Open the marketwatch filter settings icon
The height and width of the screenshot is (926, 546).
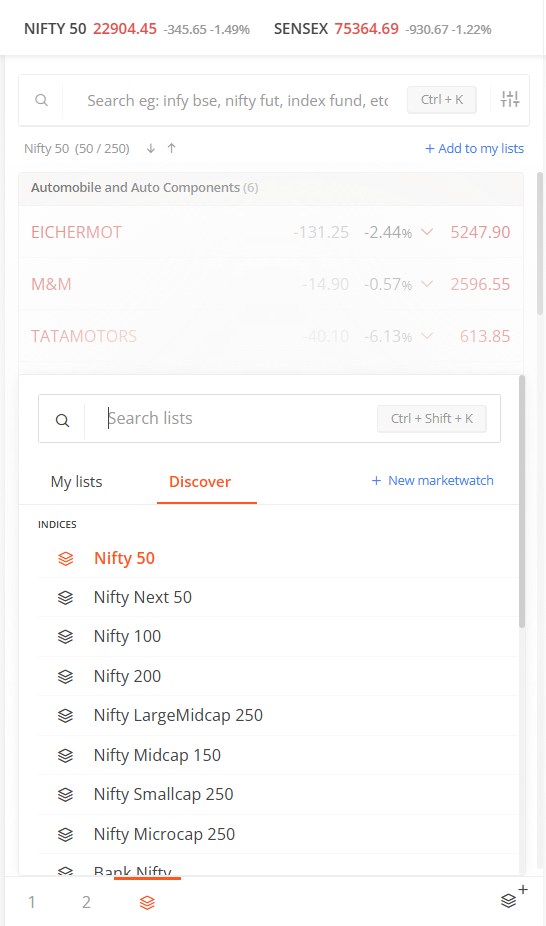pos(510,99)
